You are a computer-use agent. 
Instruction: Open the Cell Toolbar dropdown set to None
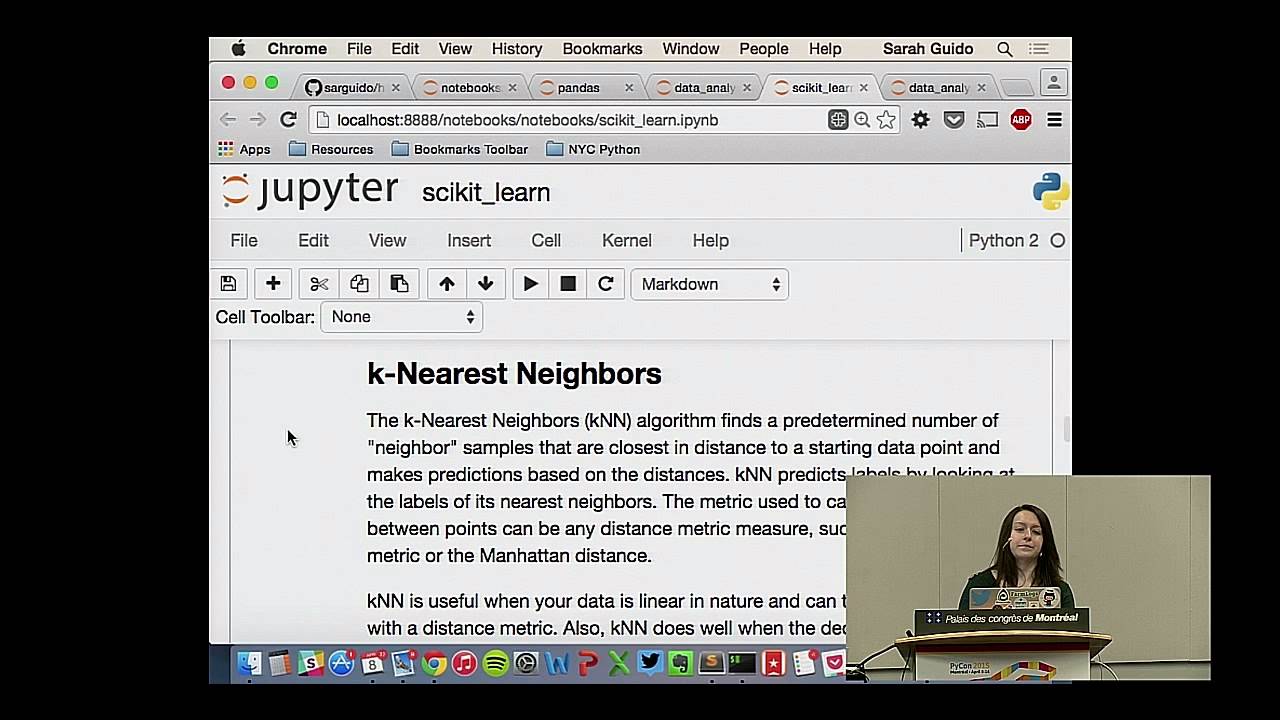coord(402,317)
